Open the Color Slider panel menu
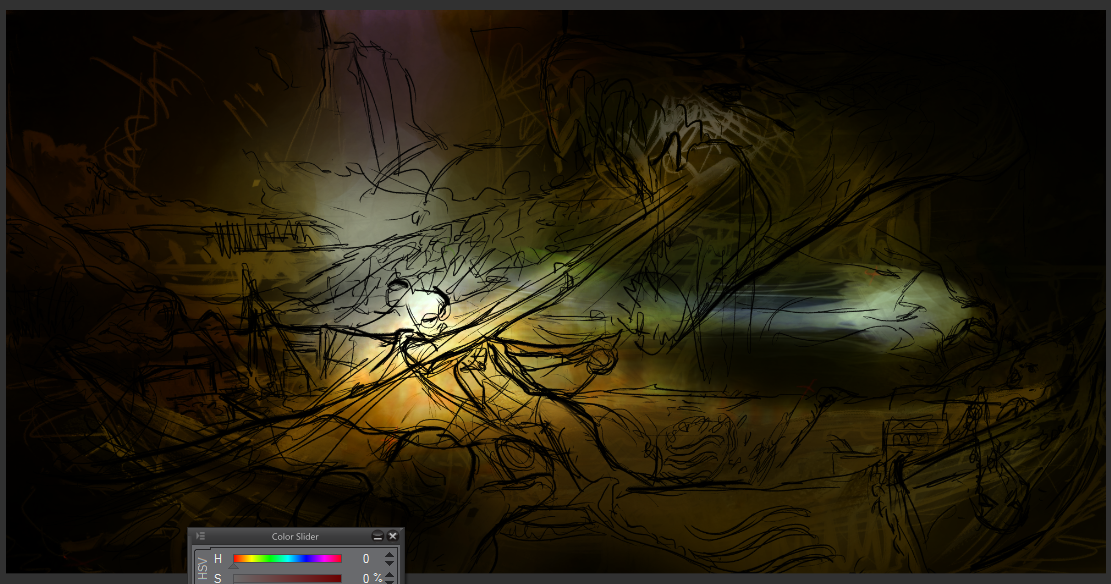This screenshot has width=1111, height=584. 201,537
